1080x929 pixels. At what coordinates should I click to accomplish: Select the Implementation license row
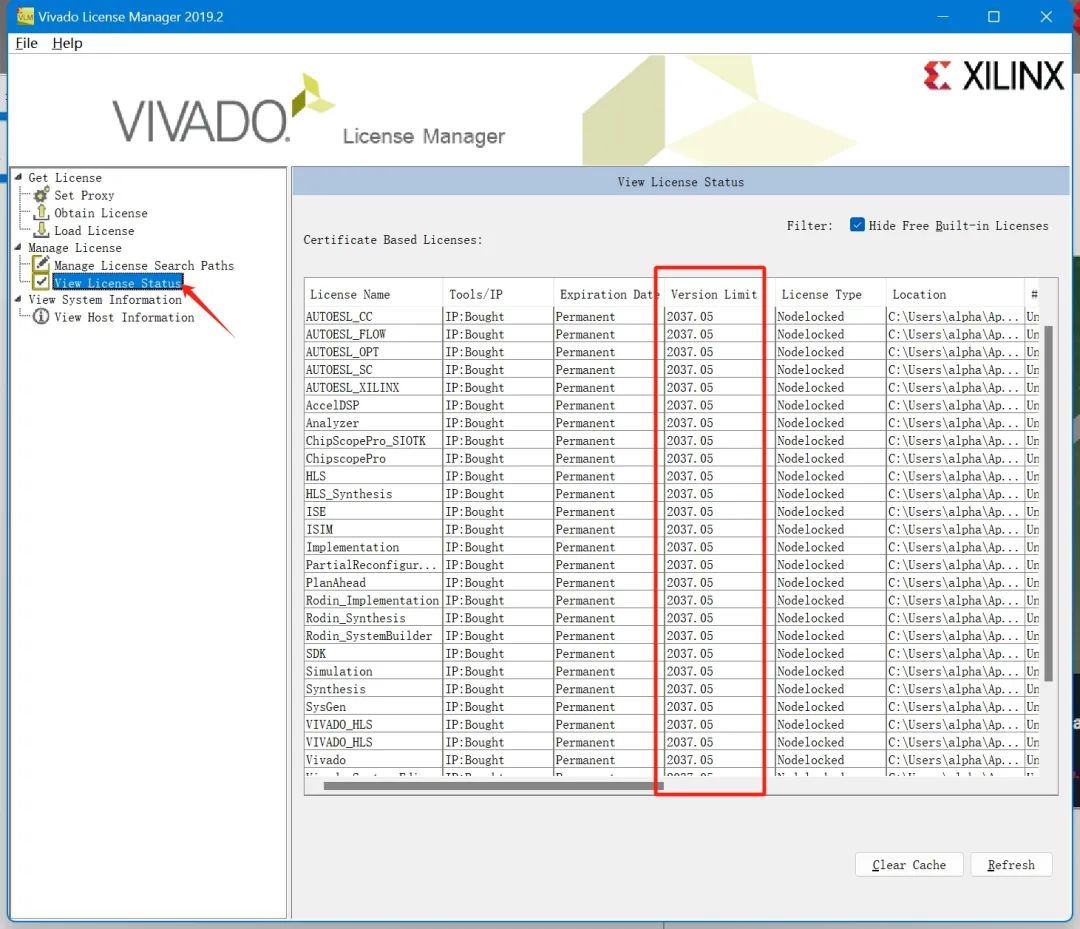click(x=672, y=547)
